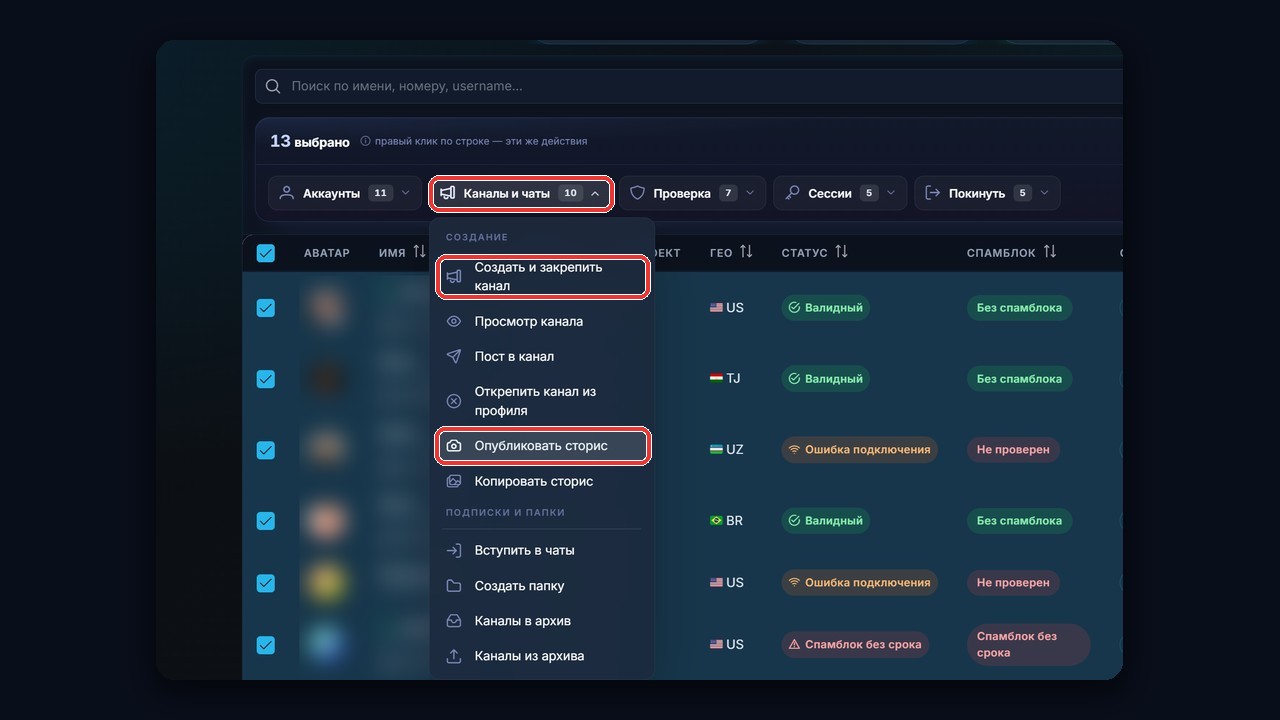Click the upload icon for Каналы из архива
This screenshot has height=720, width=1280.
[454, 657]
